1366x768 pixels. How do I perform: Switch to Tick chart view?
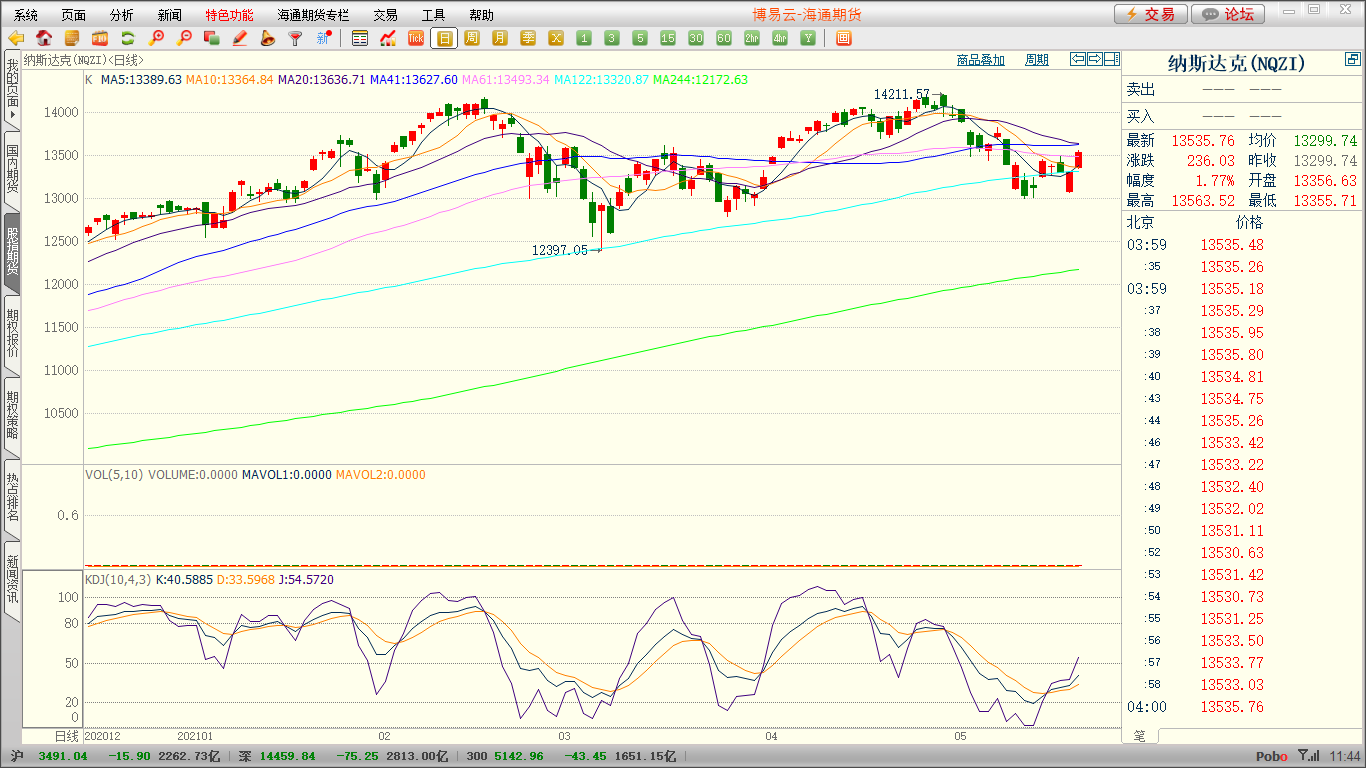point(416,38)
